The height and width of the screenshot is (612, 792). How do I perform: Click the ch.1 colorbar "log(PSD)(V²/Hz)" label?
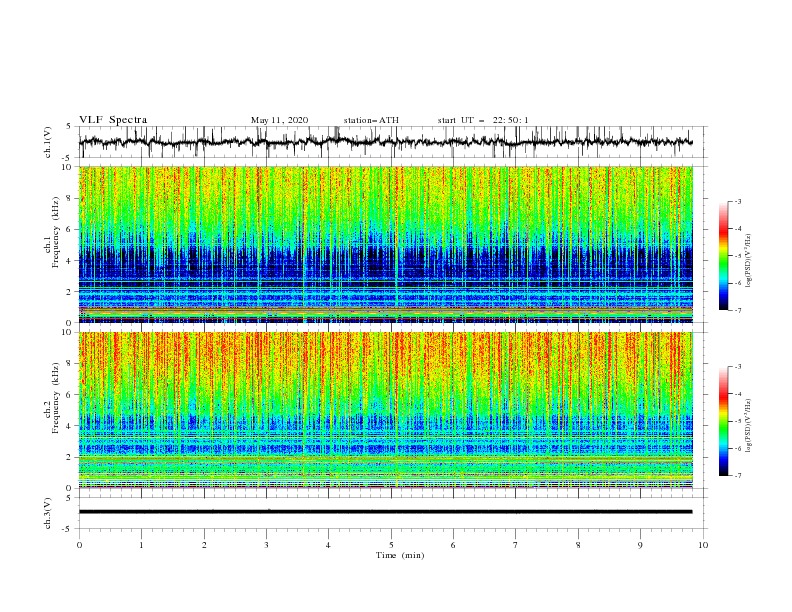748,261
